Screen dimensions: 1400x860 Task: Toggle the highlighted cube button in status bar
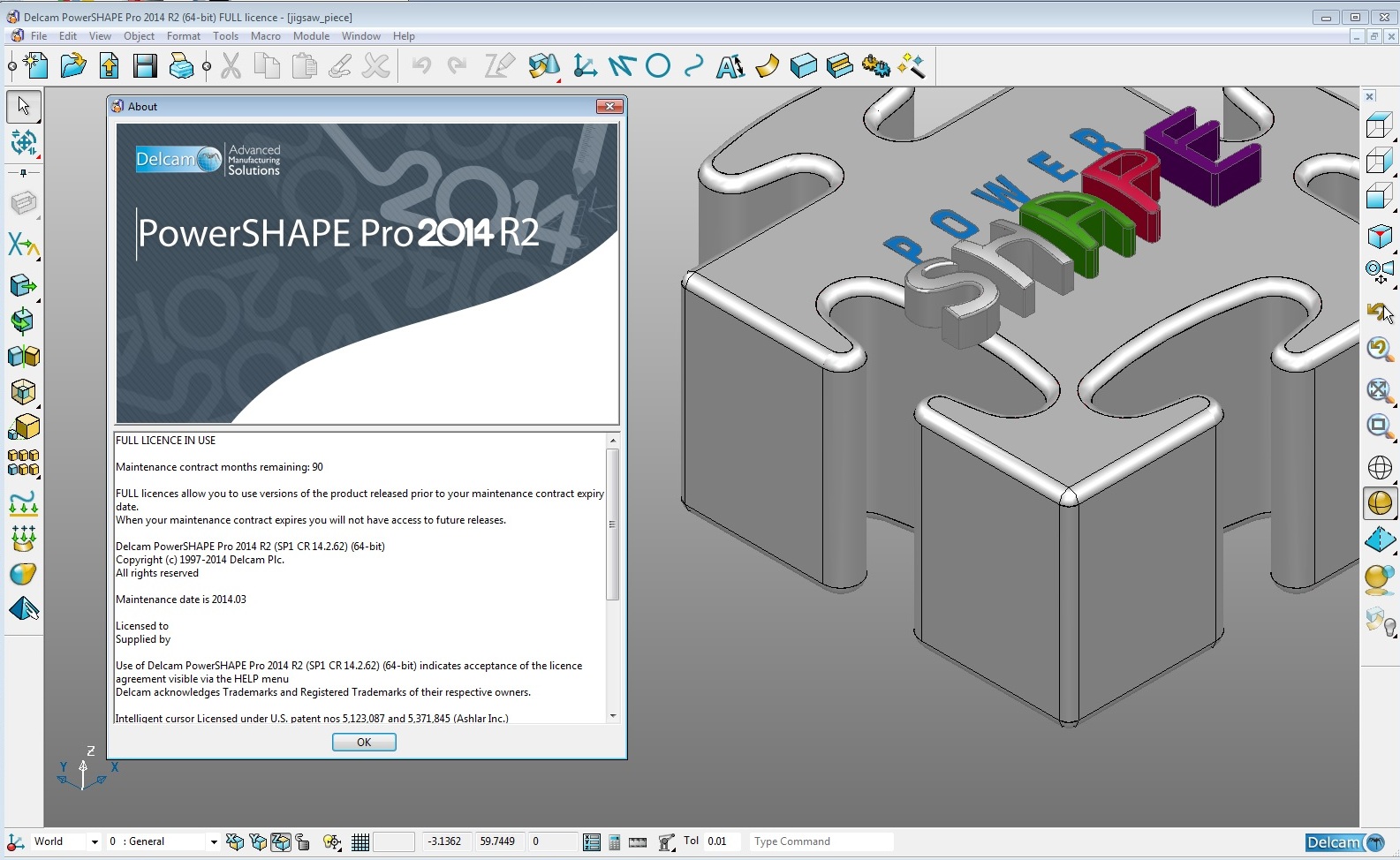281,841
